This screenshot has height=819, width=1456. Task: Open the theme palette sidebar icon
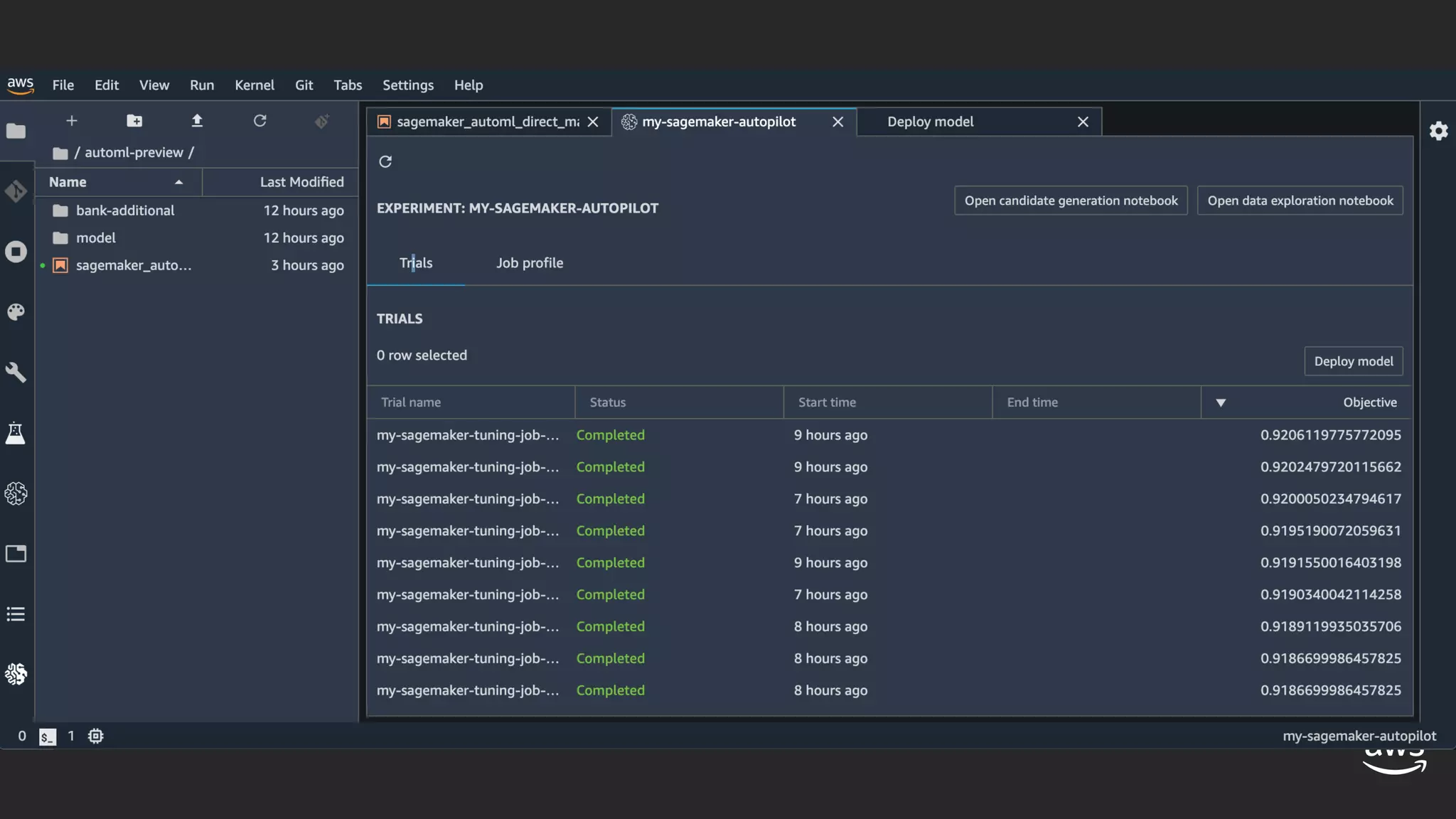(16, 312)
